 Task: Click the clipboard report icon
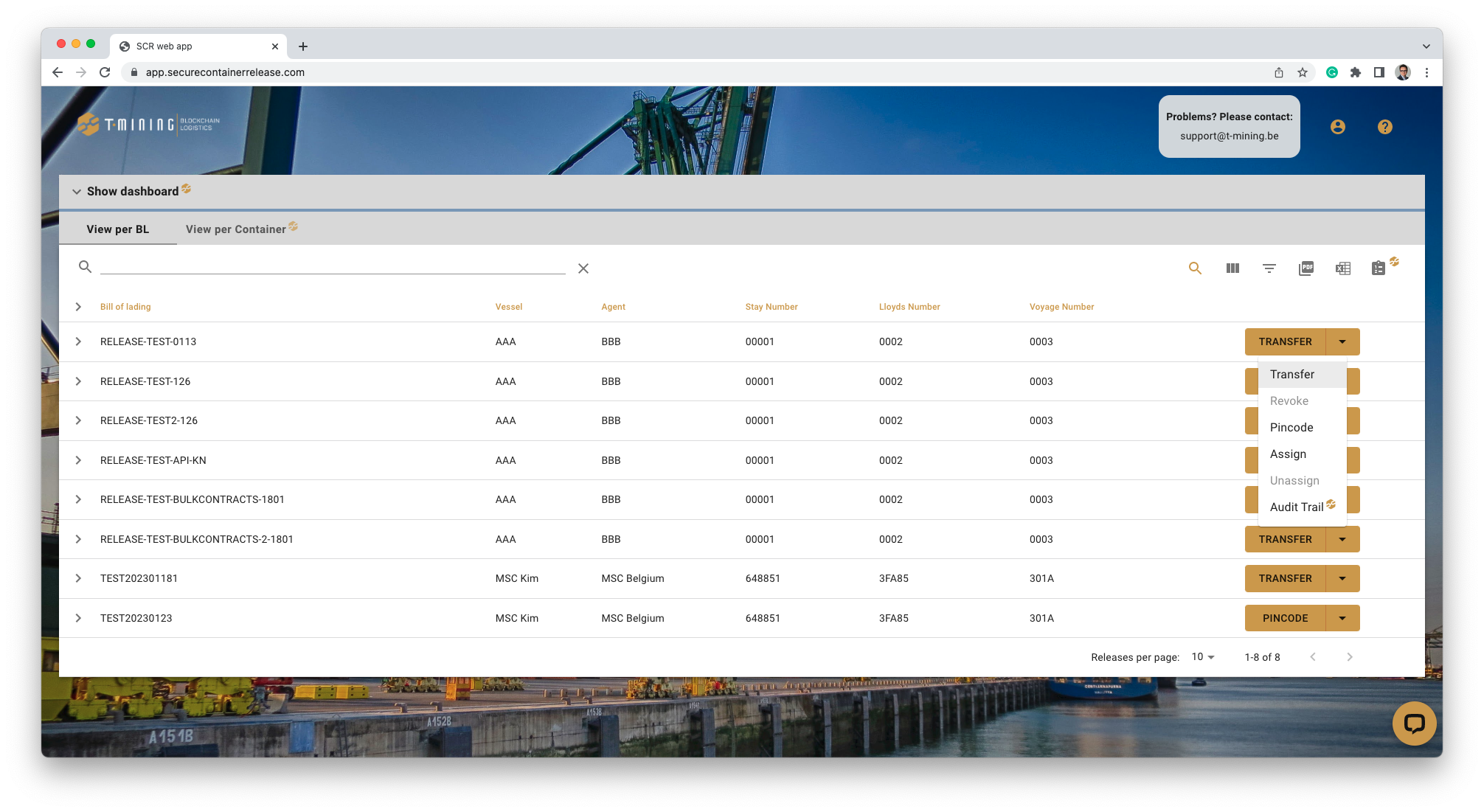click(x=1379, y=268)
